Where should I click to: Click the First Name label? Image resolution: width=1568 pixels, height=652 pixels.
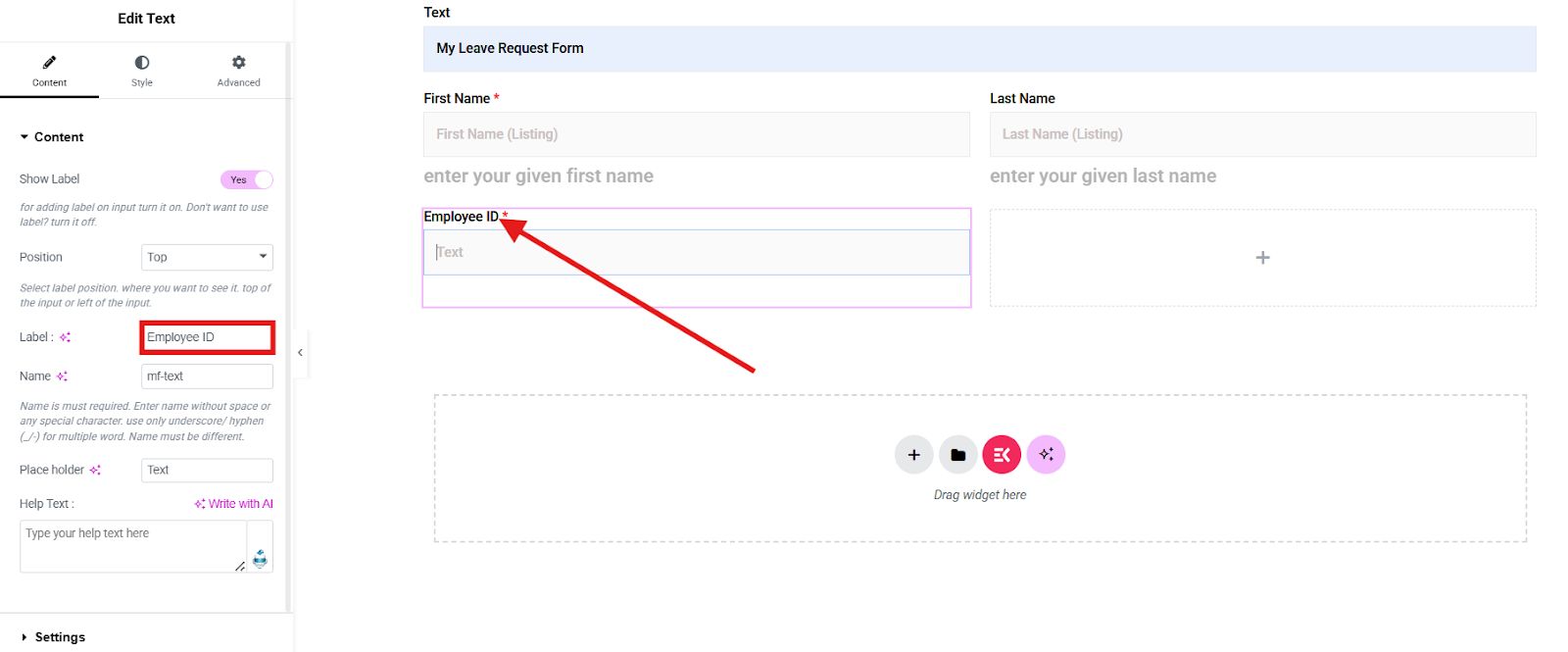pos(457,98)
